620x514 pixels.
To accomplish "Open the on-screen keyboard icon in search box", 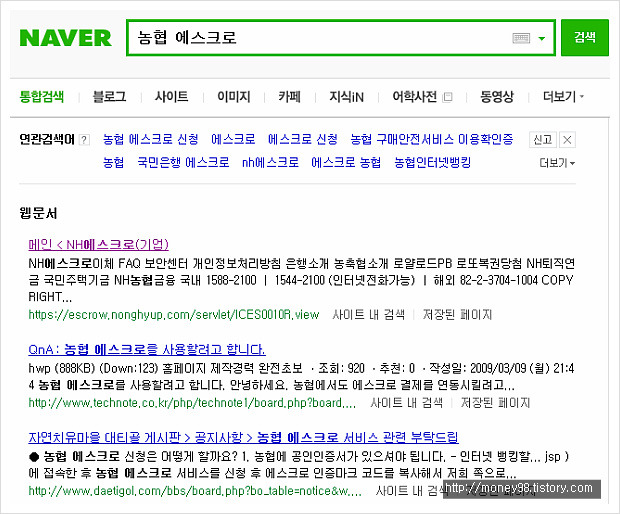I will tap(521, 38).
